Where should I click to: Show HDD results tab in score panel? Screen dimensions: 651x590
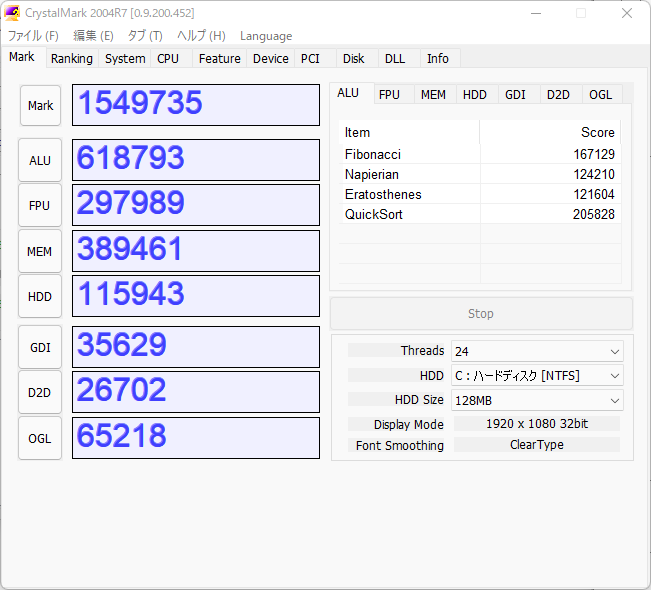pyautogui.click(x=475, y=95)
